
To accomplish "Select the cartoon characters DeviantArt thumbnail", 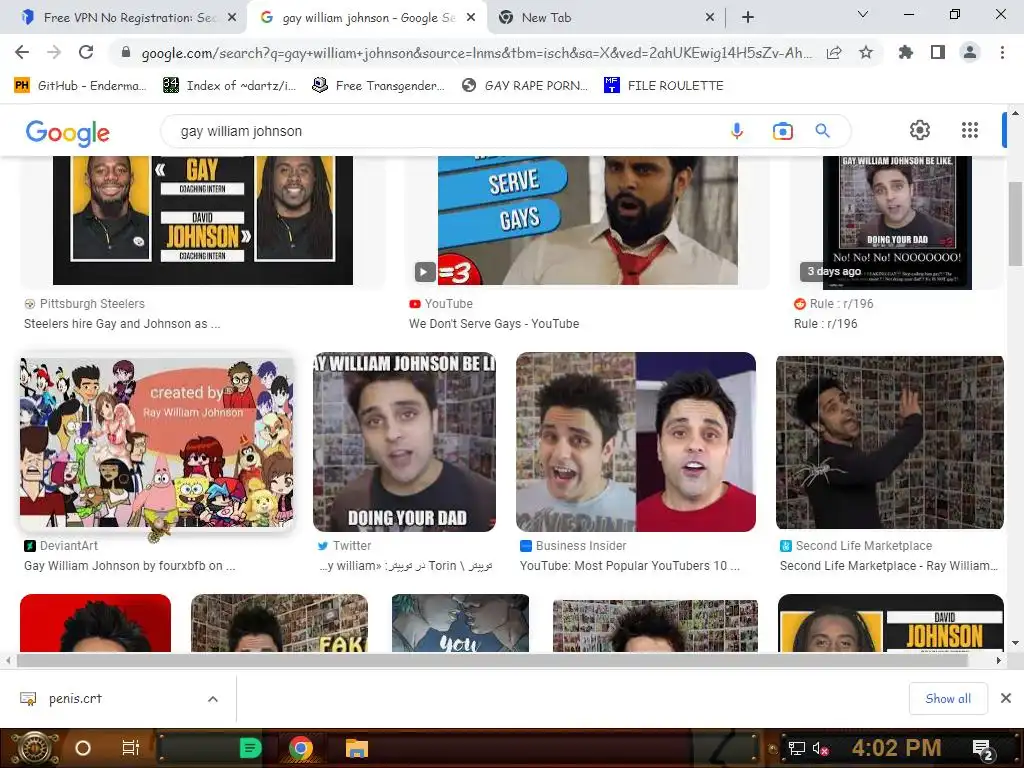I will 157,442.
